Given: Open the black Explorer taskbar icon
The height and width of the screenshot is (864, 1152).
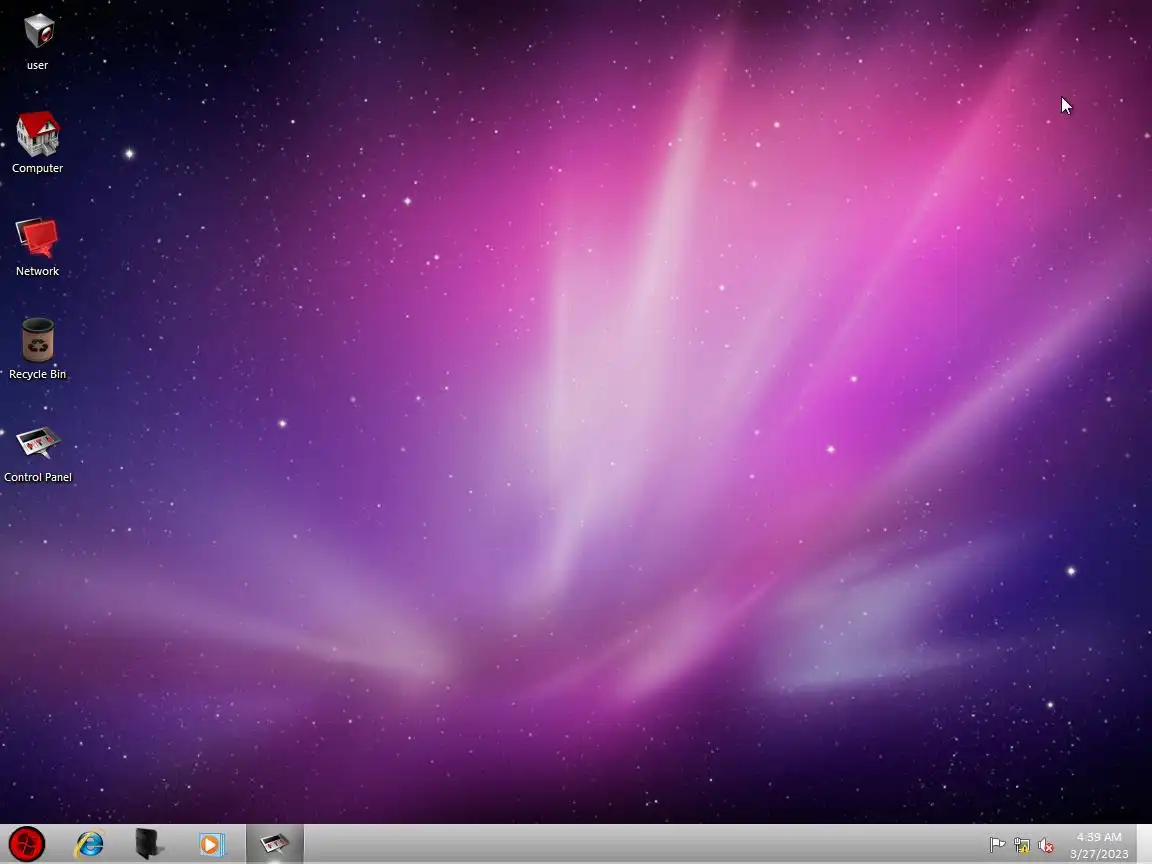Looking at the screenshot, I should (149, 843).
